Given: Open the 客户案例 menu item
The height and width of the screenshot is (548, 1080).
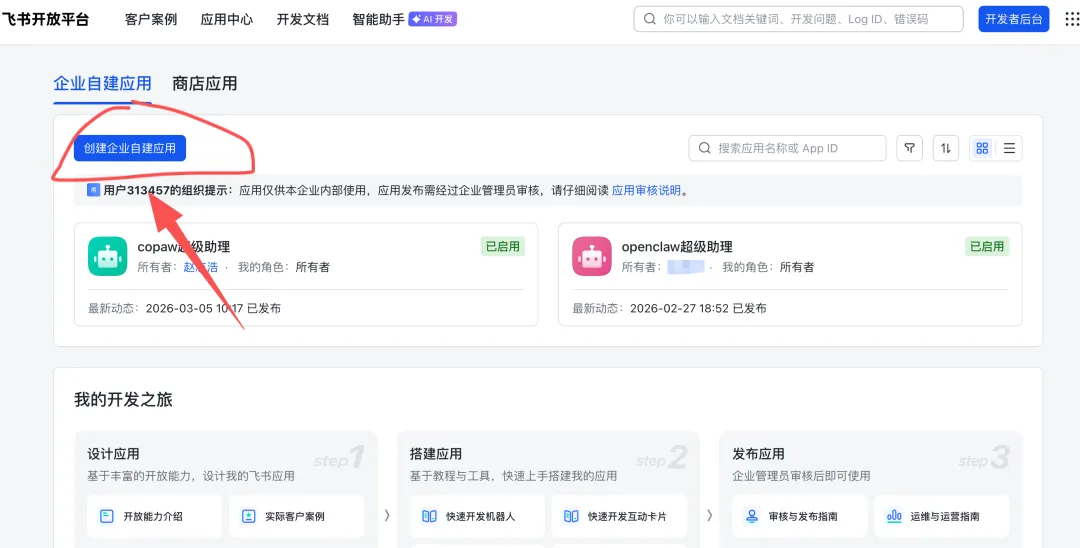Looking at the screenshot, I should click(151, 19).
